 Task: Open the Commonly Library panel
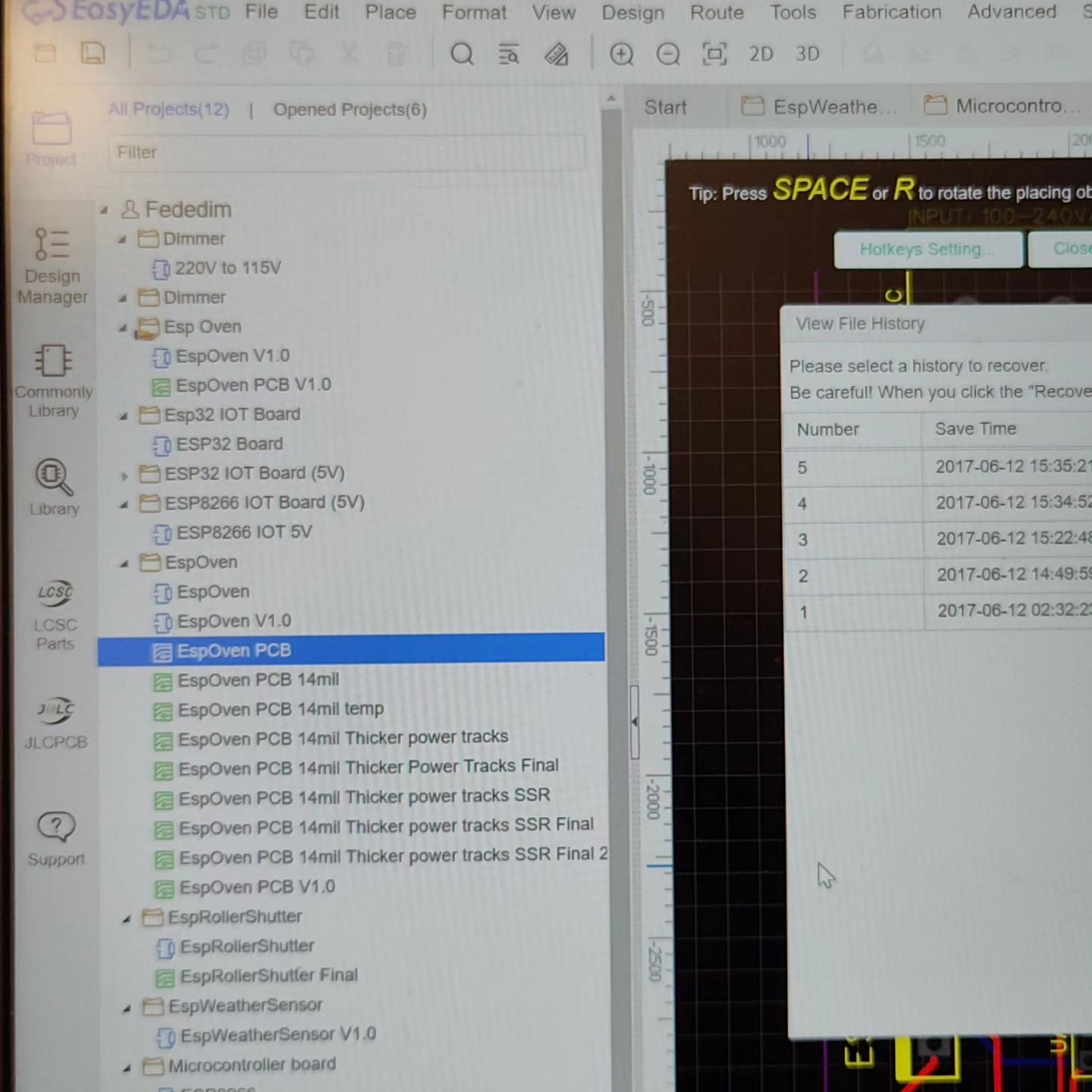point(53,381)
